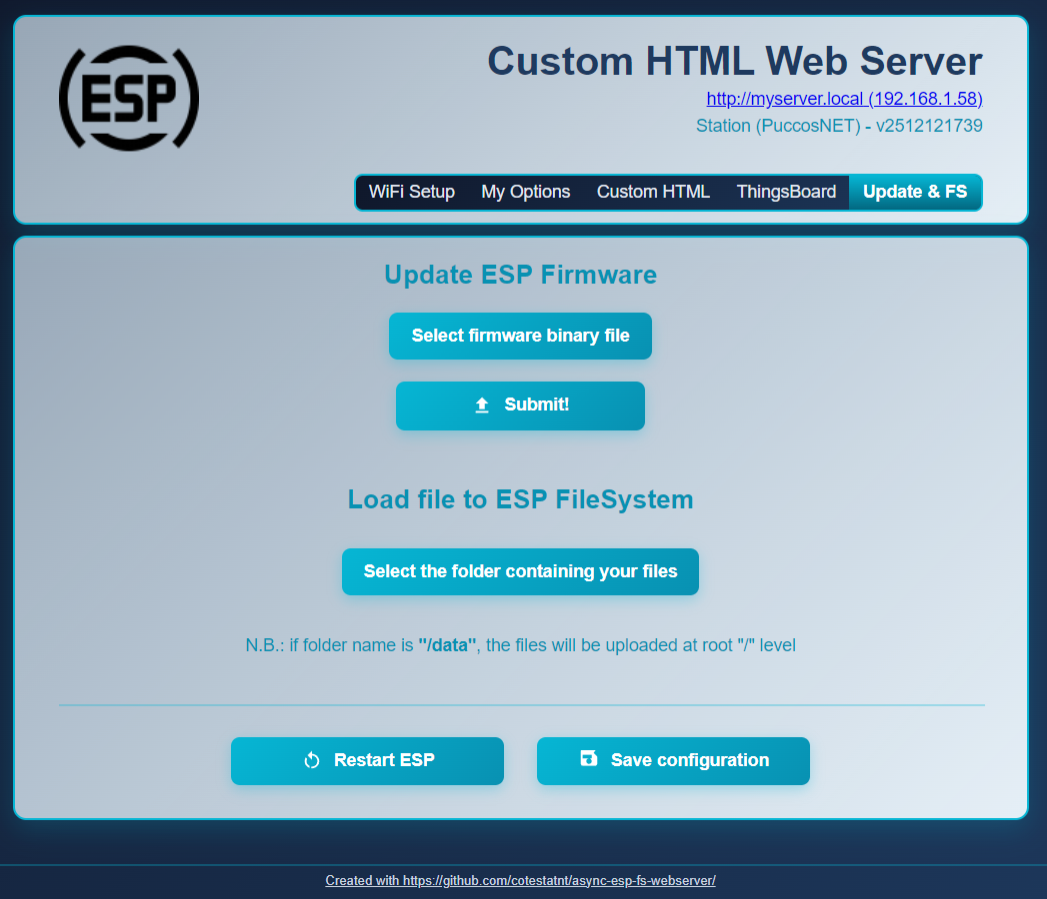Select the folder containing your files
1047x899 pixels.
coord(520,572)
